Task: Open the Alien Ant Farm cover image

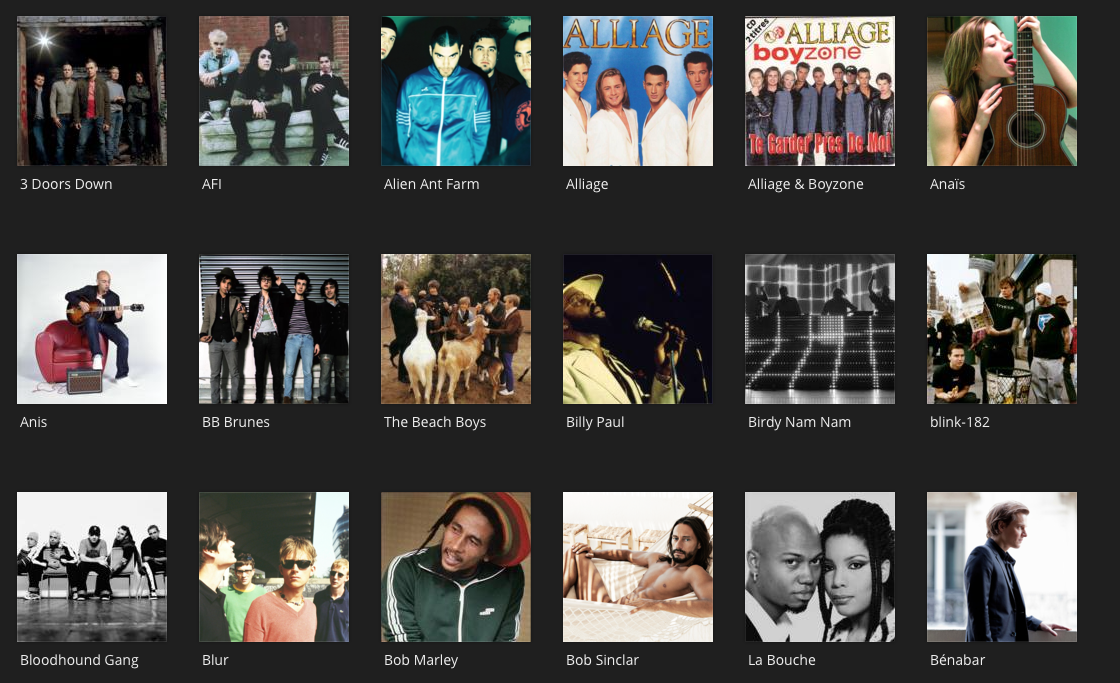Action: coord(456,91)
